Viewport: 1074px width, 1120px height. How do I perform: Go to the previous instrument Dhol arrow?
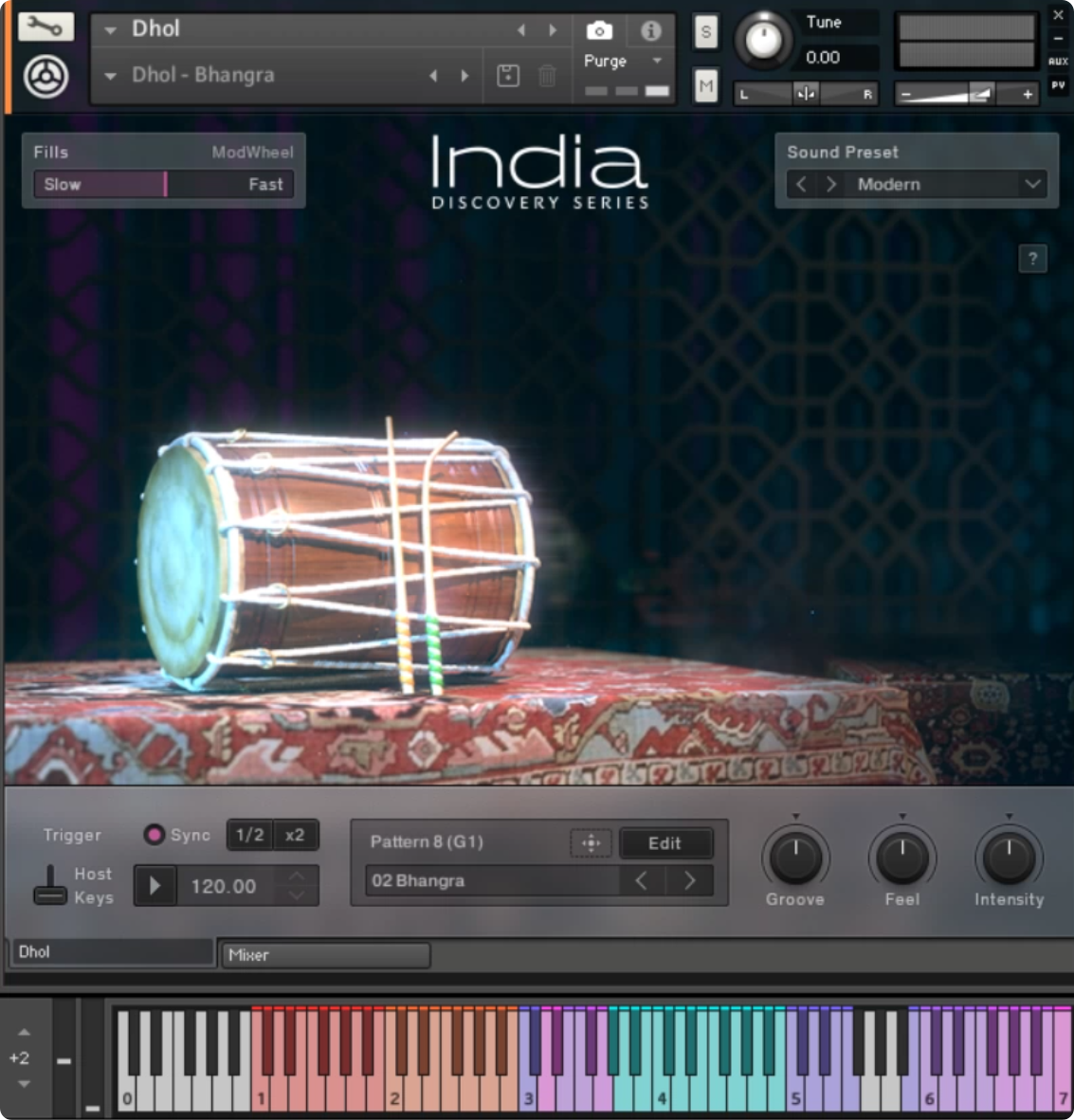[x=521, y=30]
